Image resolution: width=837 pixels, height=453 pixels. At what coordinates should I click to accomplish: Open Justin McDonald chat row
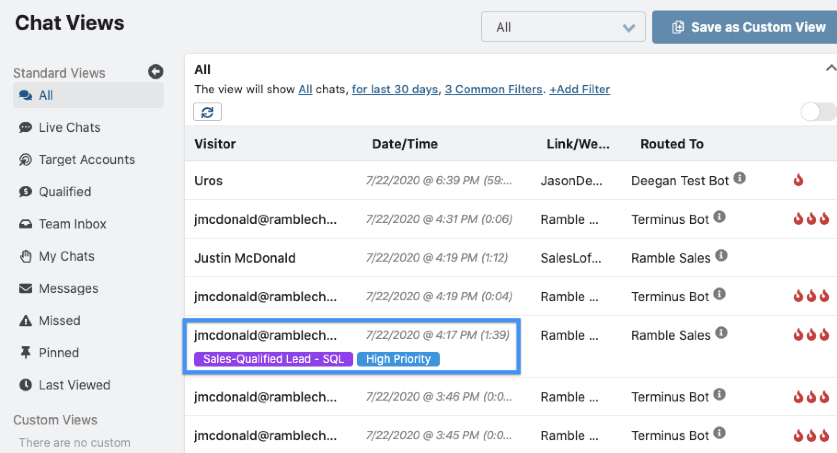tap(511, 258)
